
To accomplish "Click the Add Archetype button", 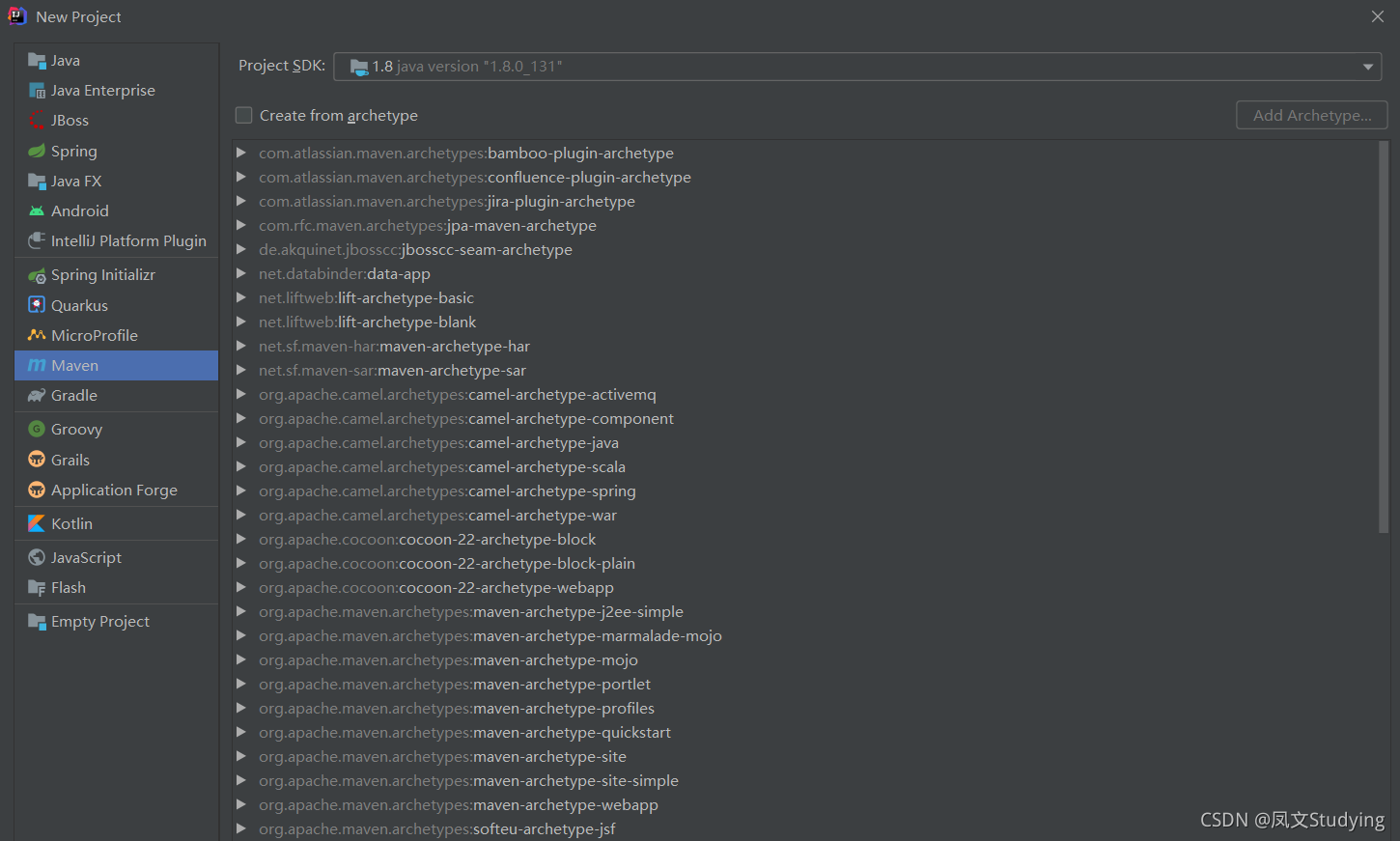I will pos(1312,115).
